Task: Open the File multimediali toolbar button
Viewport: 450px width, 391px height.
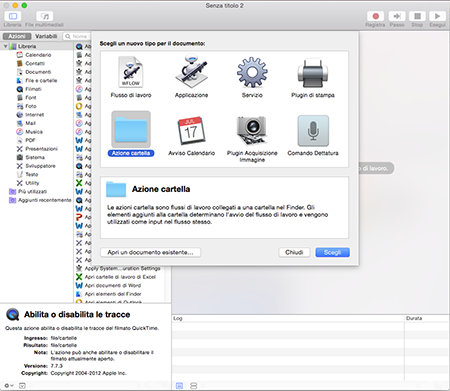Action: pos(44,16)
